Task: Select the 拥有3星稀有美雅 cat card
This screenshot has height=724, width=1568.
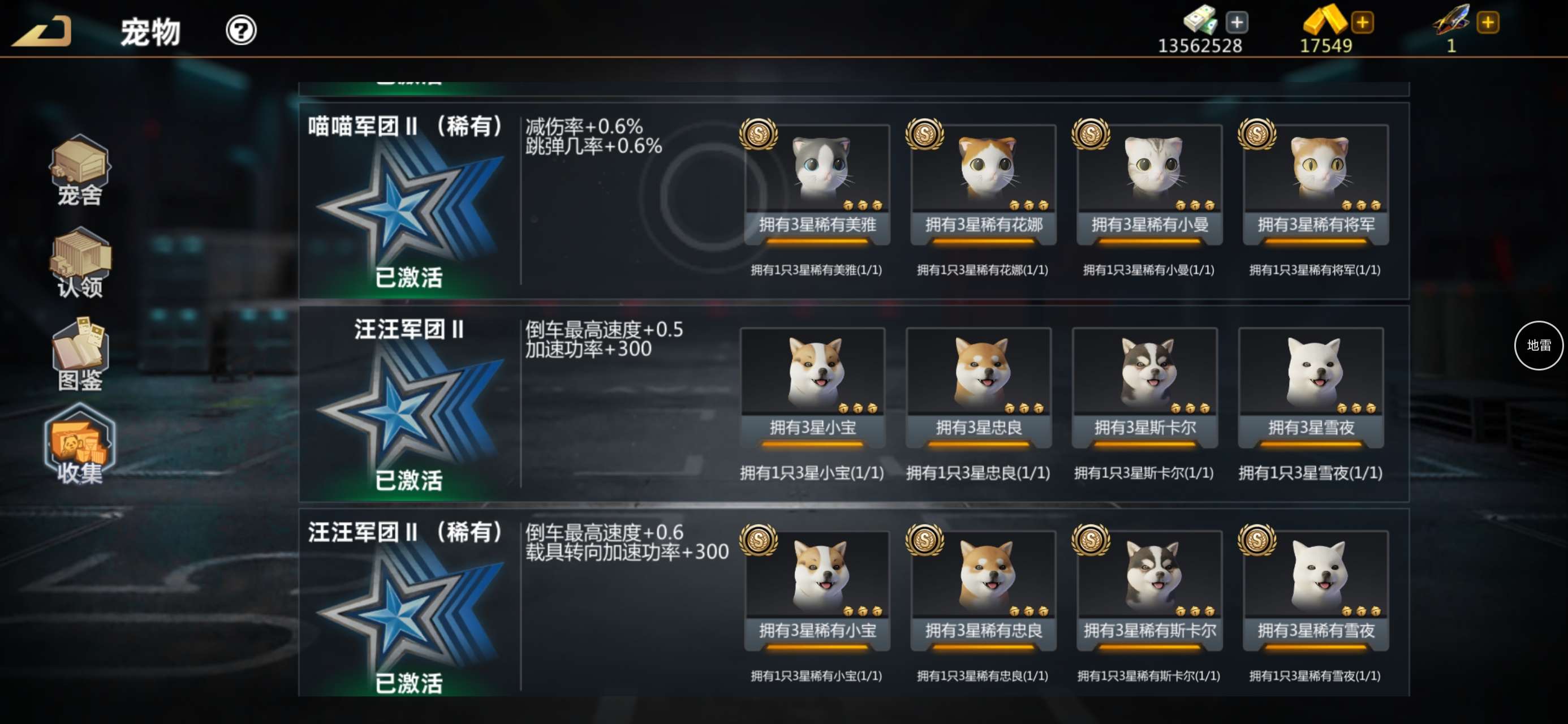Action: 817,184
